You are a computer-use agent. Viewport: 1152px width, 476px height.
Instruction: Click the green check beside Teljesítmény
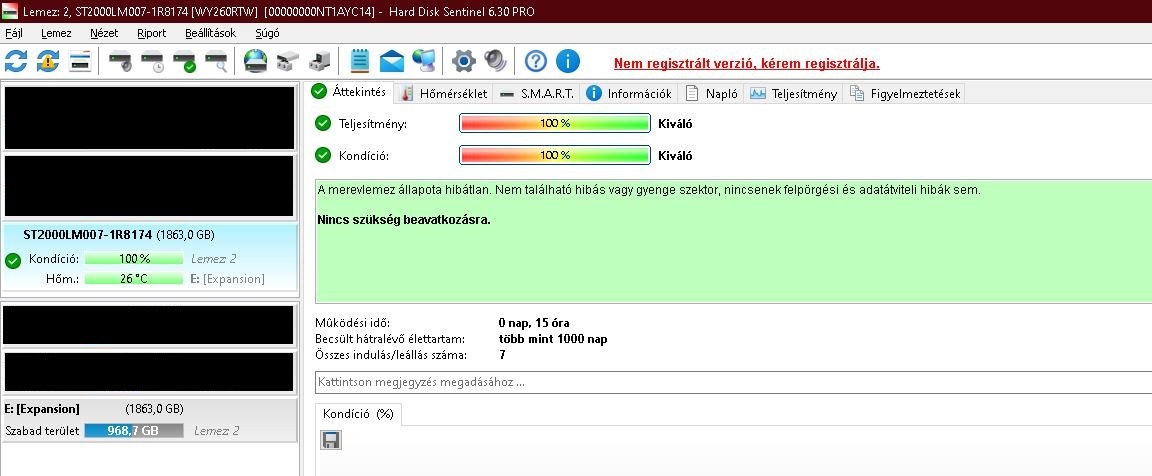pos(323,123)
